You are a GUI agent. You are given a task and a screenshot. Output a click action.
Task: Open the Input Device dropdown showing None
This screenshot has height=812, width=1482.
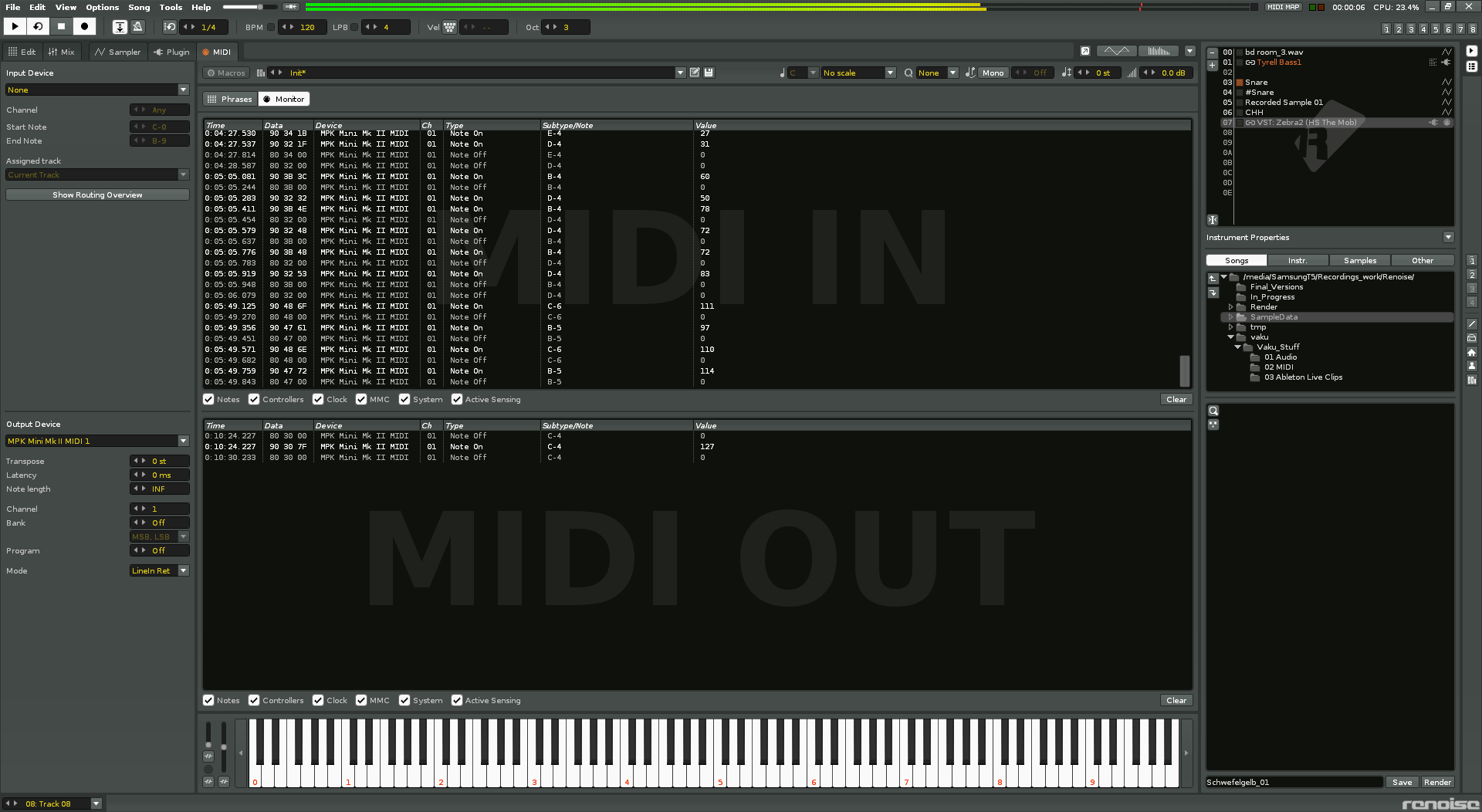tap(97, 90)
